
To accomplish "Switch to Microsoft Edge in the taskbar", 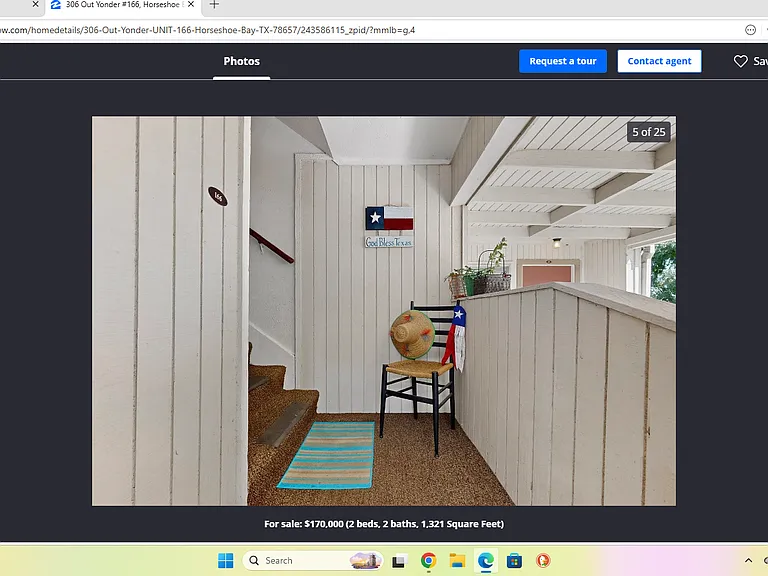I will pyautogui.click(x=485, y=560).
